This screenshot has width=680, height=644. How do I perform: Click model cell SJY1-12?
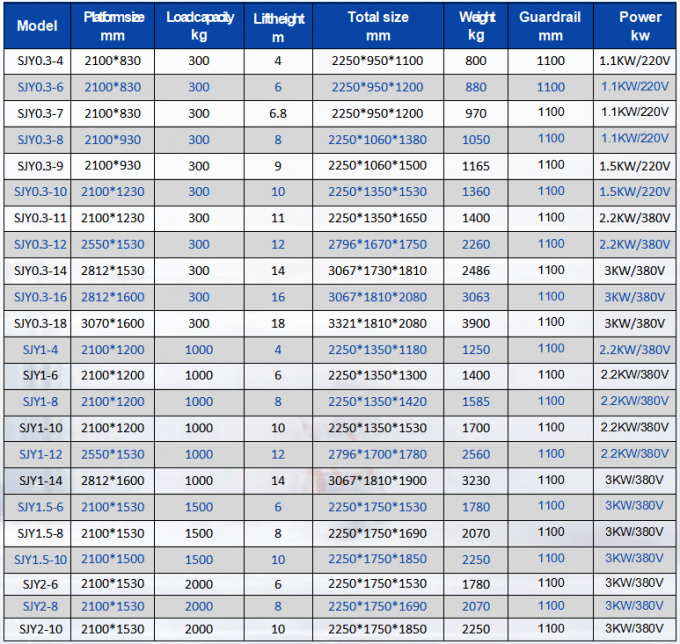pos(37,454)
